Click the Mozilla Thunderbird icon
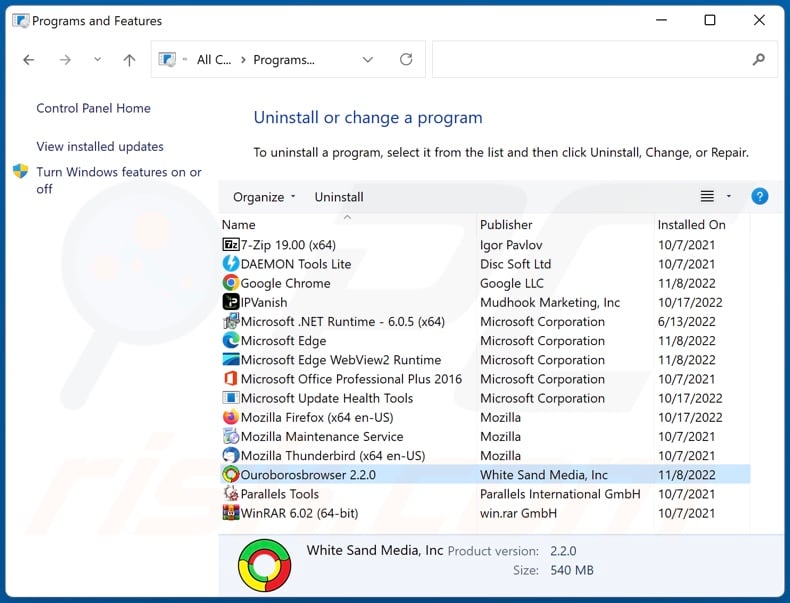The height and width of the screenshot is (603, 790). click(231, 455)
